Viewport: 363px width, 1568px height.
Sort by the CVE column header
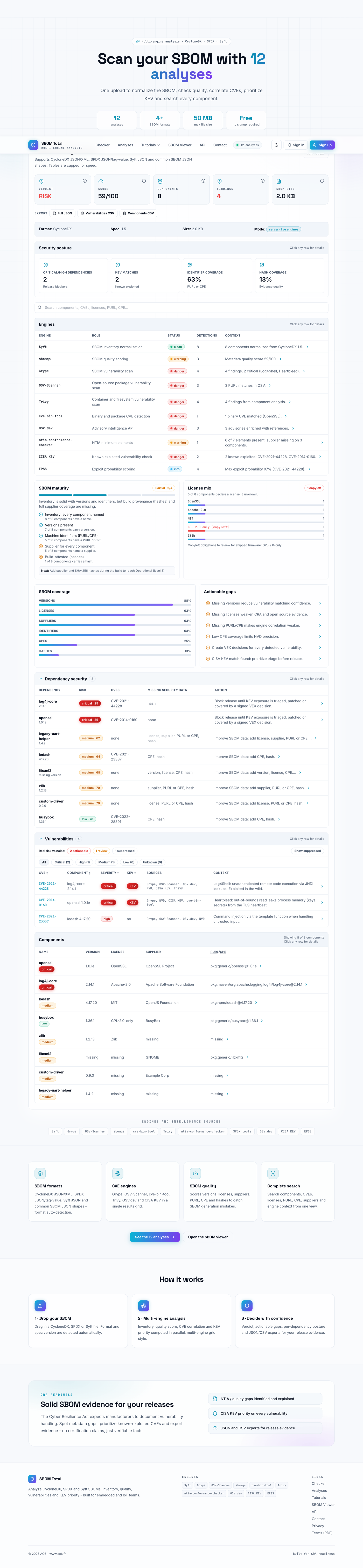click(43, 873)
